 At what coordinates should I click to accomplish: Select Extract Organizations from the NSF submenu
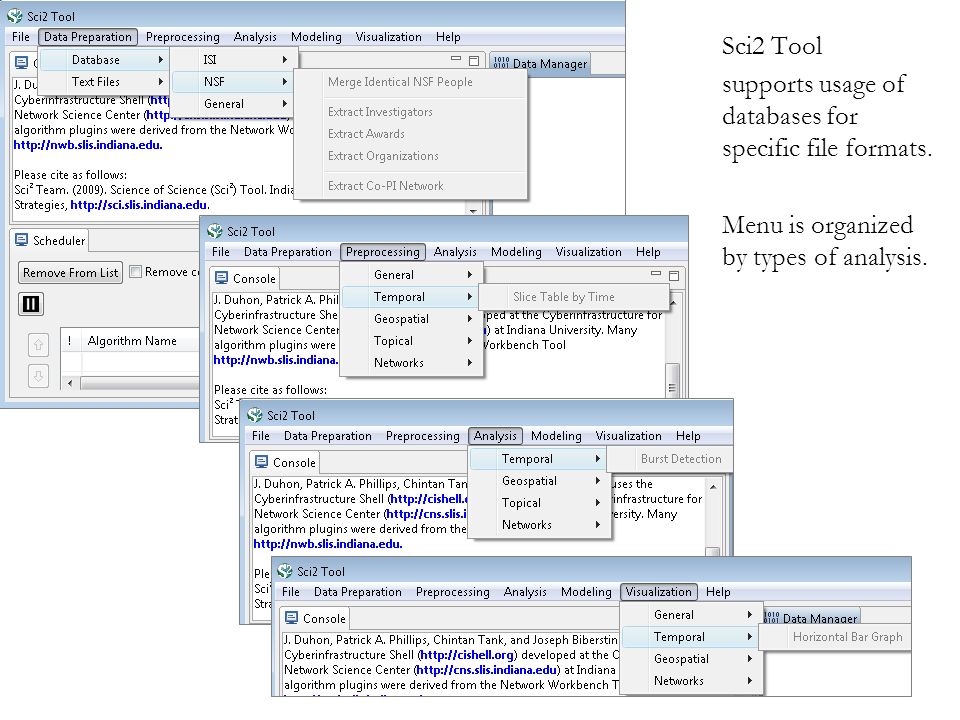point(410,156)
